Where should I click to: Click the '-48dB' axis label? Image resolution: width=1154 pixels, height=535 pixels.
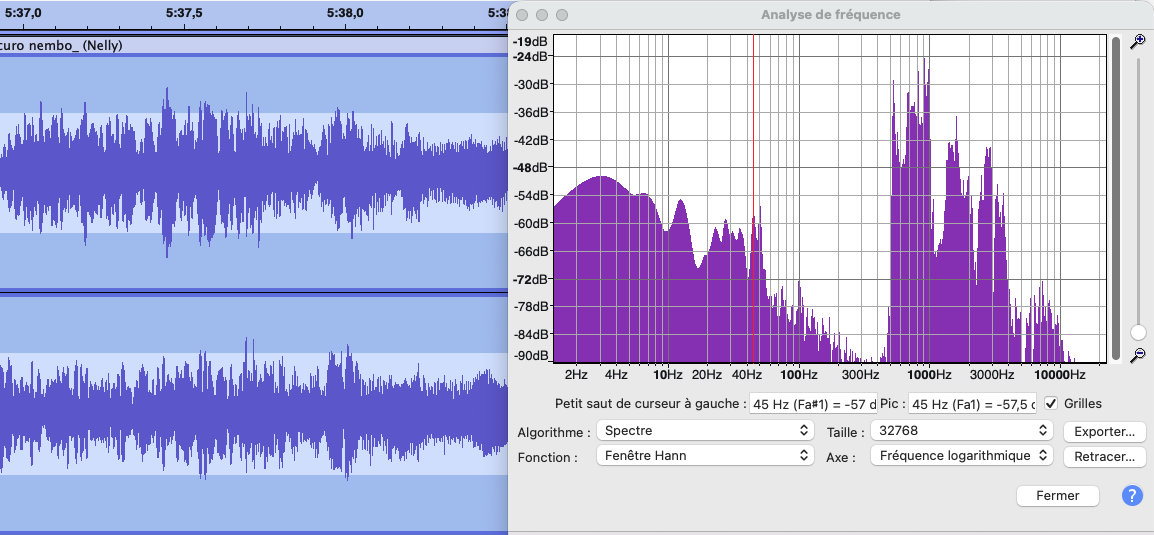[530, 168]
